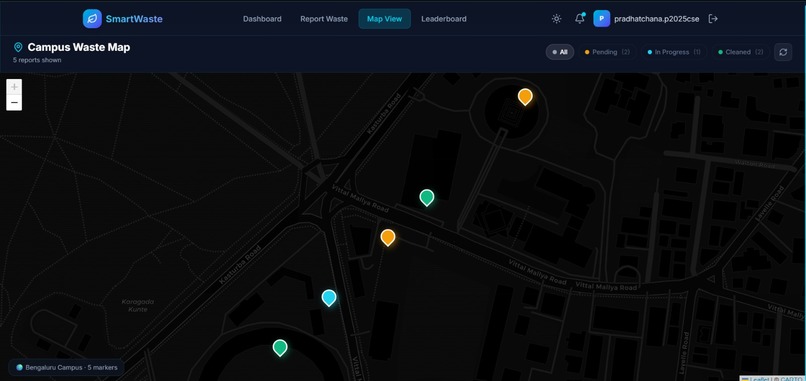Filter map by Cleaned reports
The width and height of the screenshot is (806, 381).
[741, 52]
